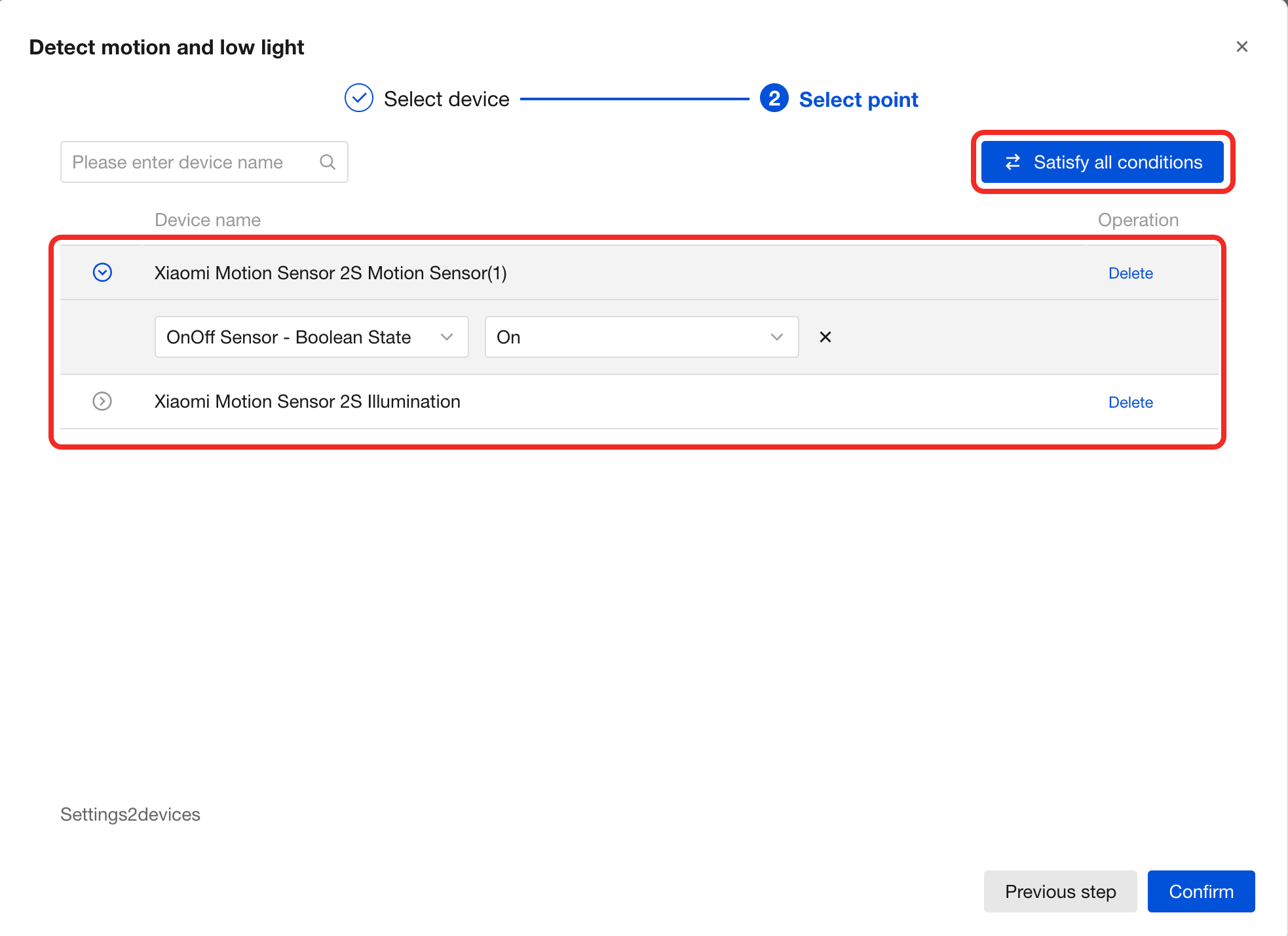Open the OnOff Sensor - Boolean State dropdown

(x=311, y=337)
